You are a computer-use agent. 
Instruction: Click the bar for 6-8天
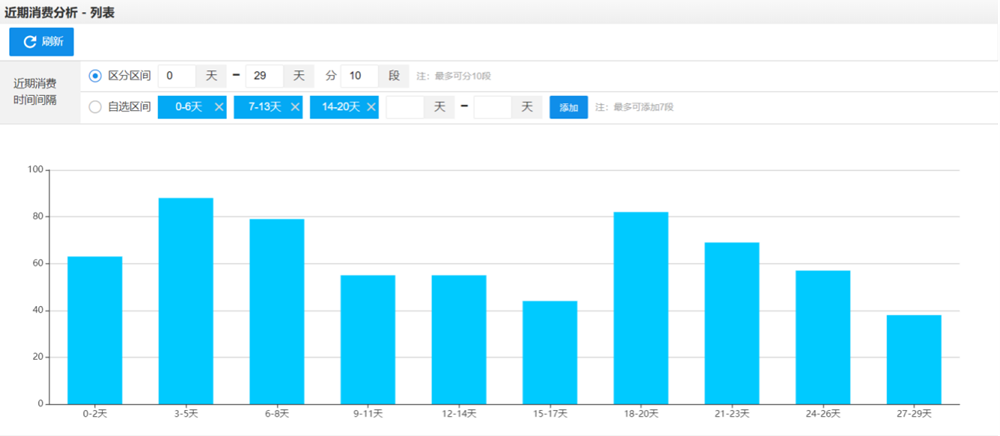click(x=277, y=311)
